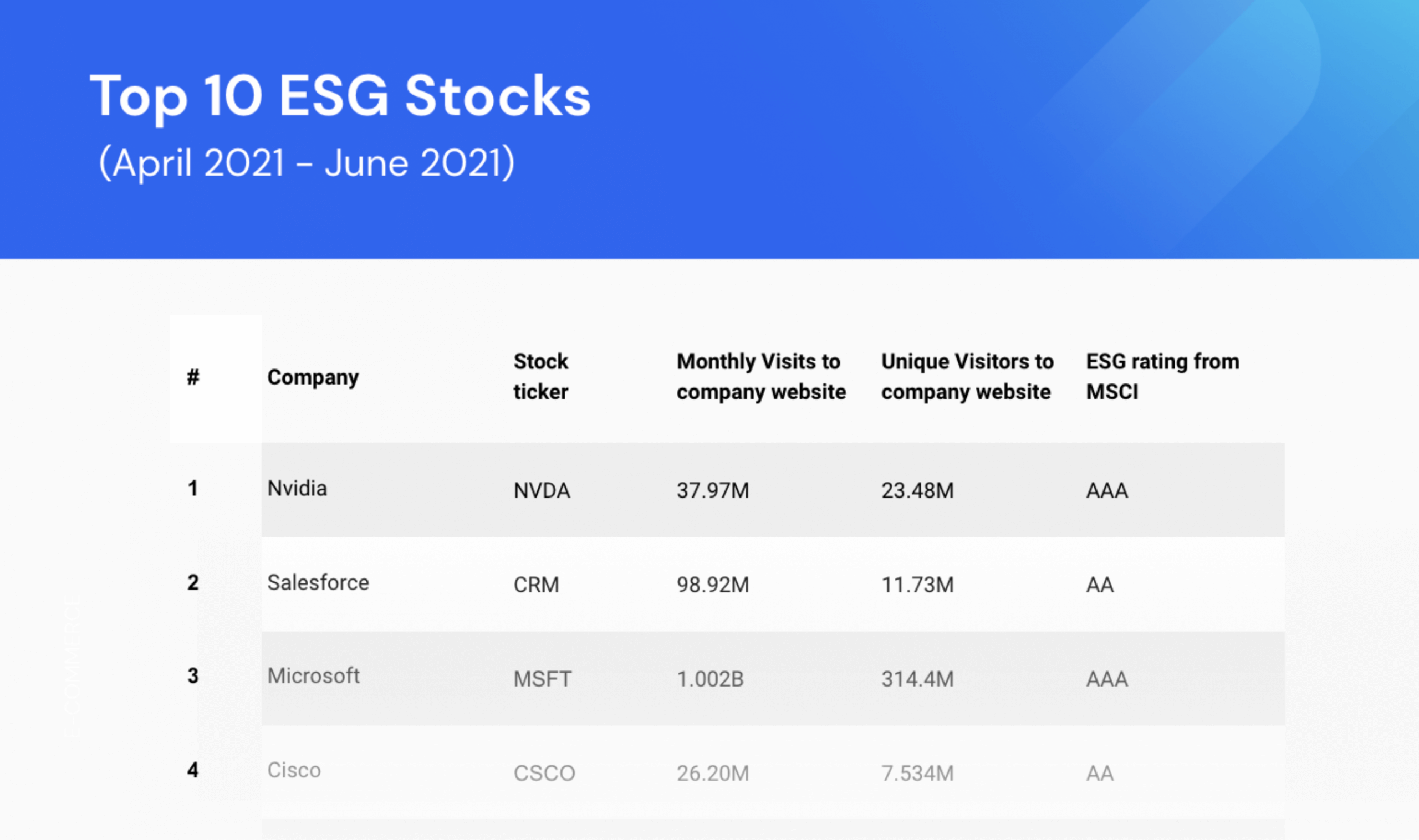Select the 'MSFT' ticker cell
The image size is (1419, 840).
pos(543,679)
